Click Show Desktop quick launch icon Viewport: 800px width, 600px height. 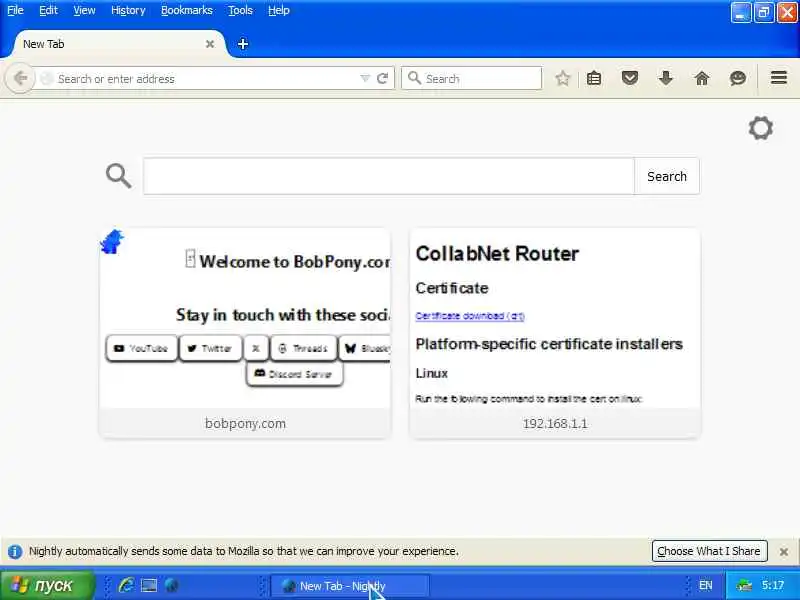[x=149, y=585]
